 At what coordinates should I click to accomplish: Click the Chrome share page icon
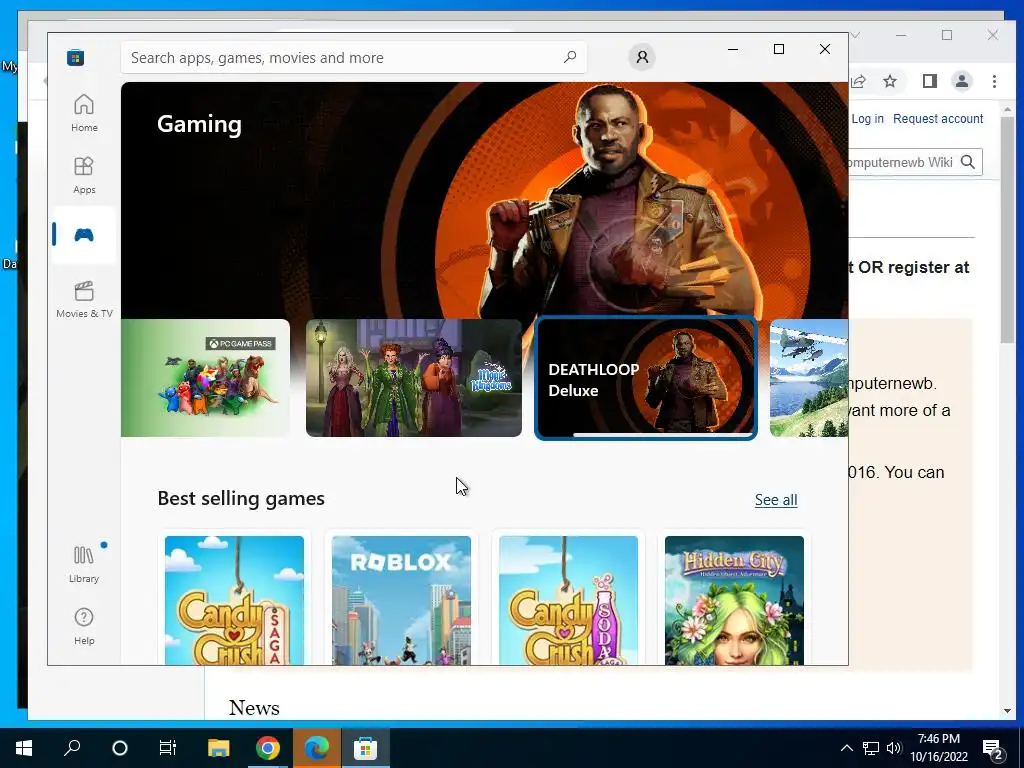[858, 81]
